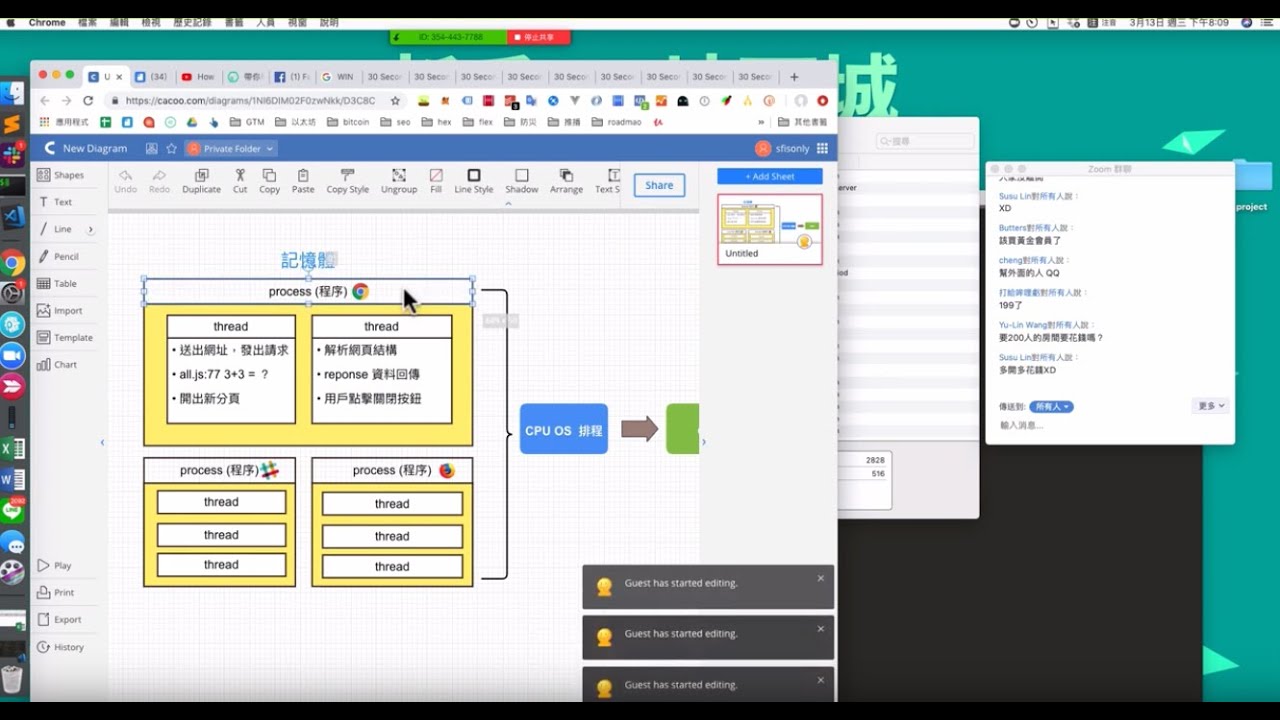
Task: Click the Share button
Action: pyautogui.click(x=659, y=185)
